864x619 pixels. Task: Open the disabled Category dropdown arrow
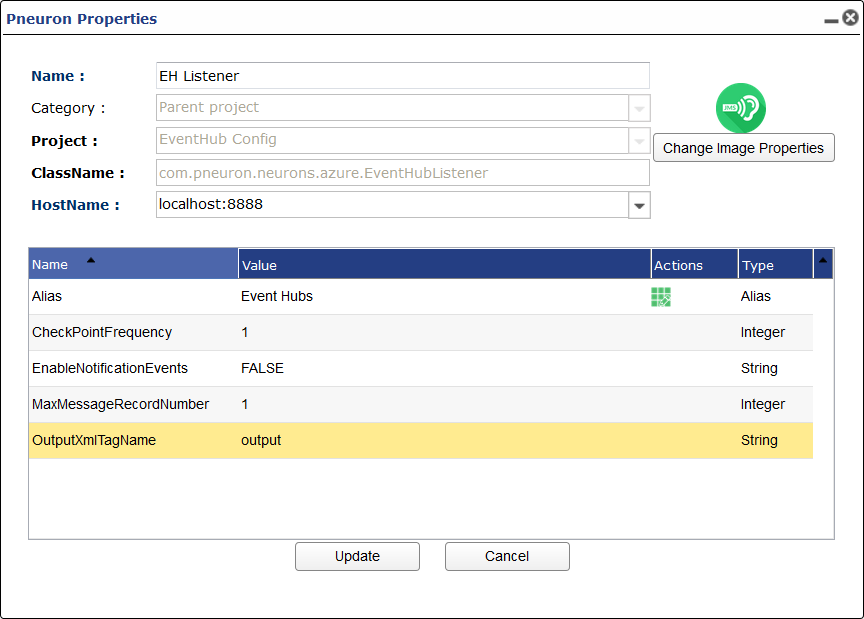coord(639,108)
